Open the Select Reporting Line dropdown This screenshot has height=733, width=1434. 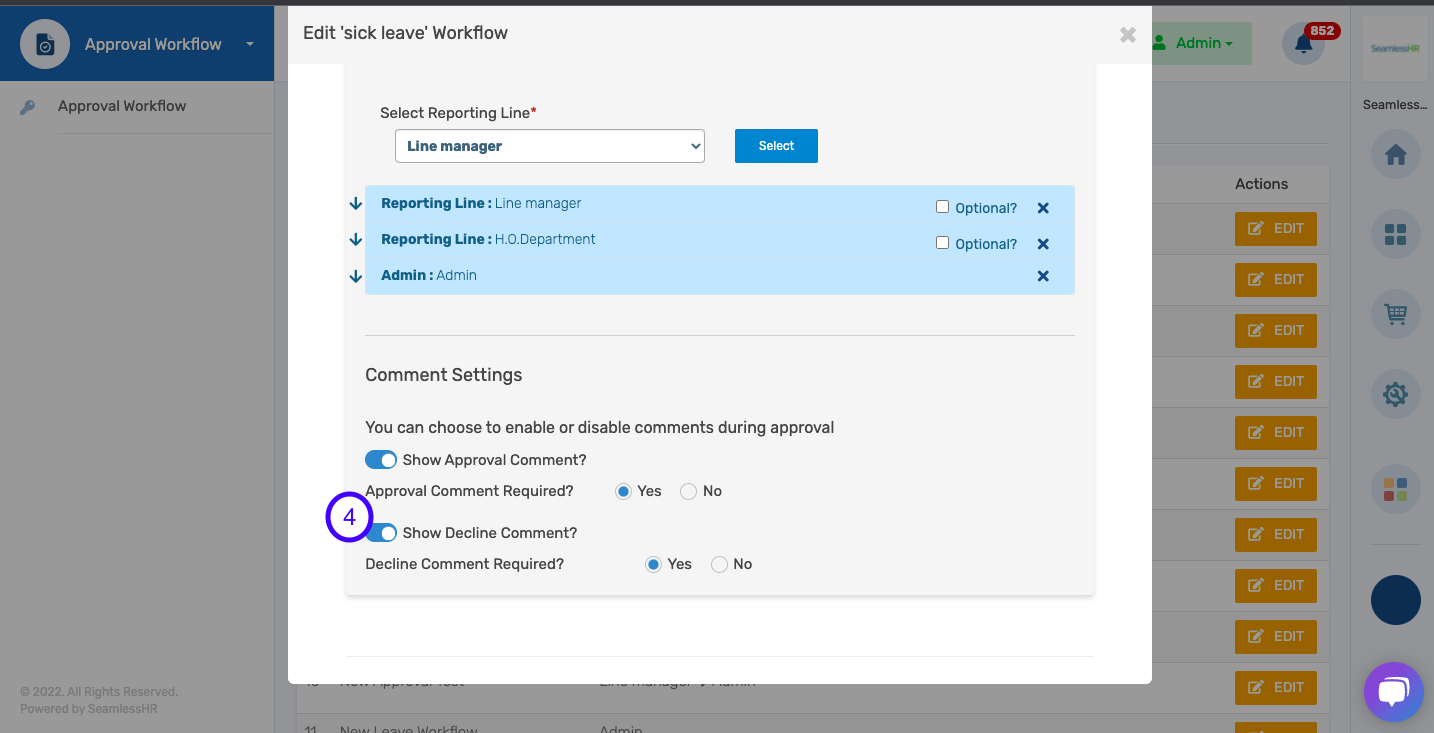click(x=549, y=145)
